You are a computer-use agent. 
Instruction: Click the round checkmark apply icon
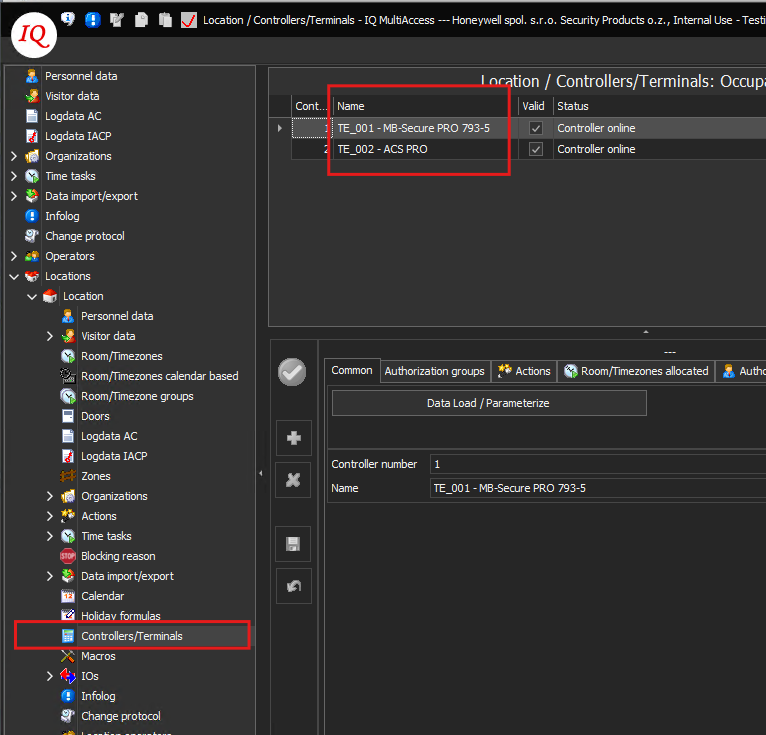tap(292, 372)
